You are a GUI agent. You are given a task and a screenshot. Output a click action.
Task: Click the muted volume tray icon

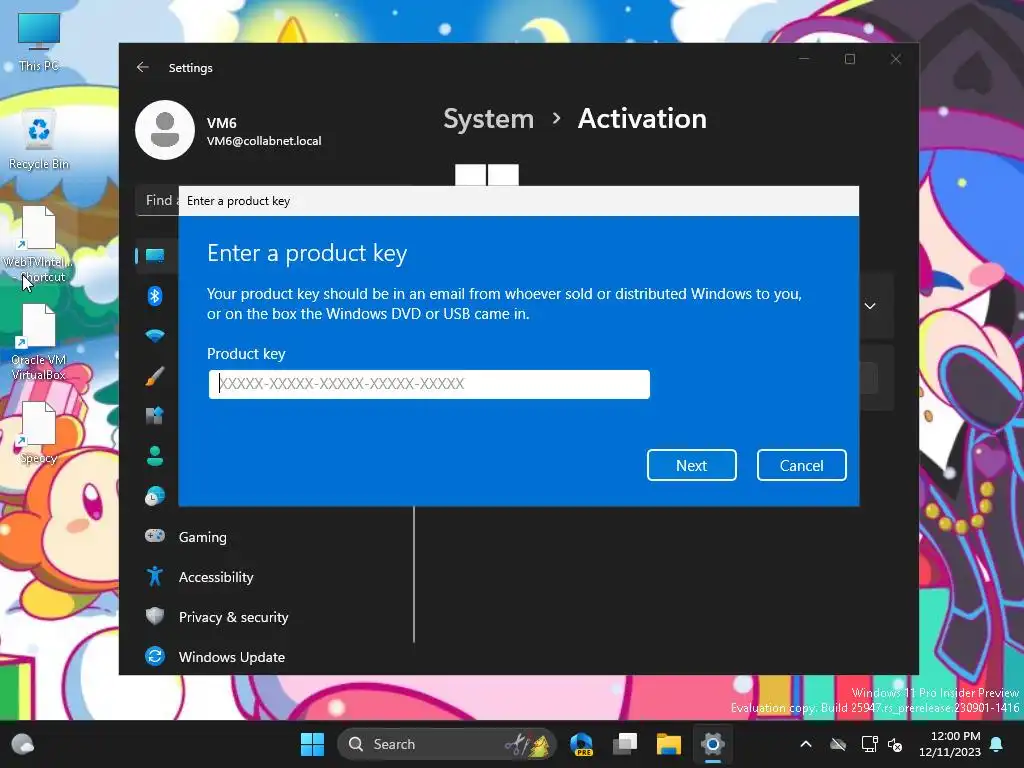pos(895,744)
